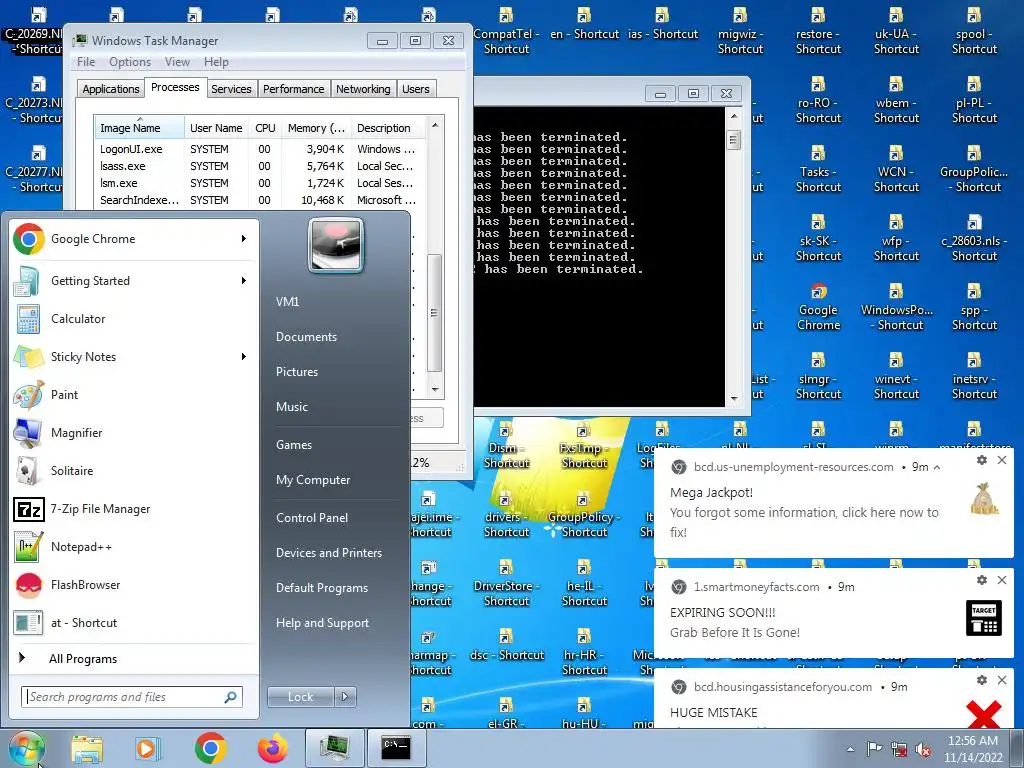This screenshot has width=1024, height=768.
Task: Click the muted volume tray icon
Action: coord(923,750)
